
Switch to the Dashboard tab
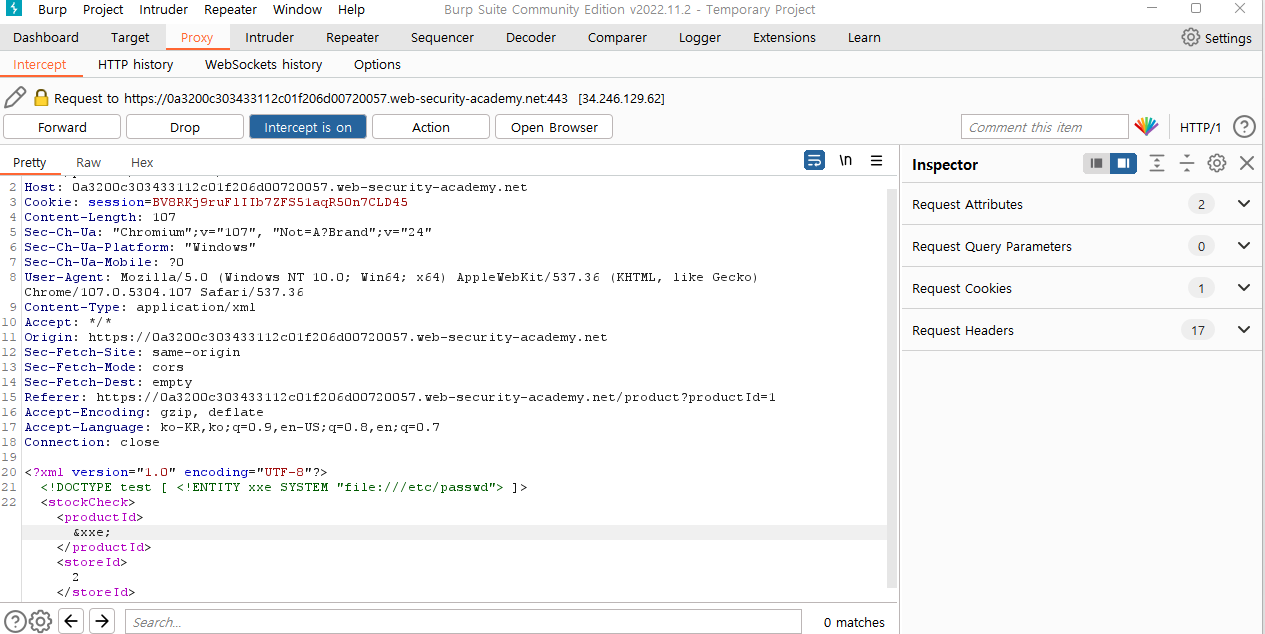(x=46, y=37)
